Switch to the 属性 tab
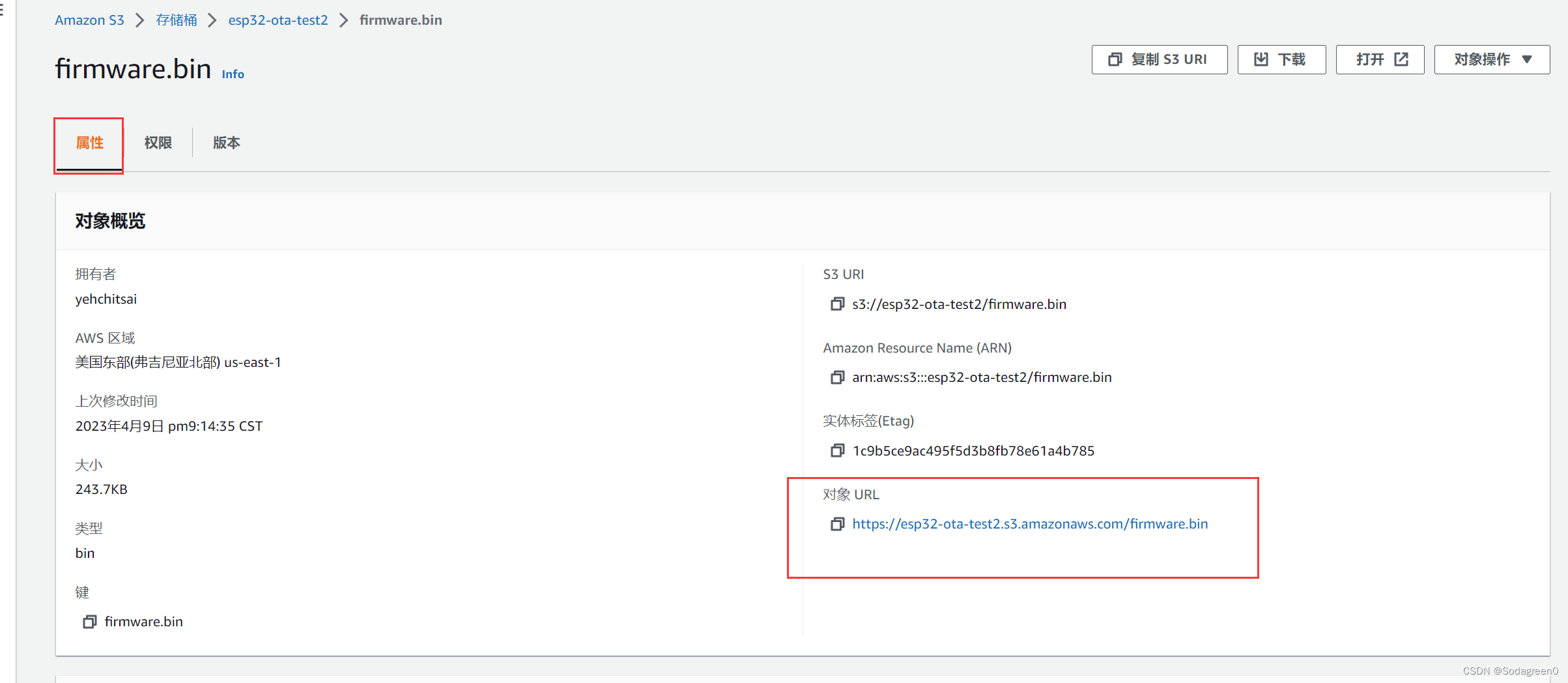Screen dimensions: 1568x683 click(89, 143)
